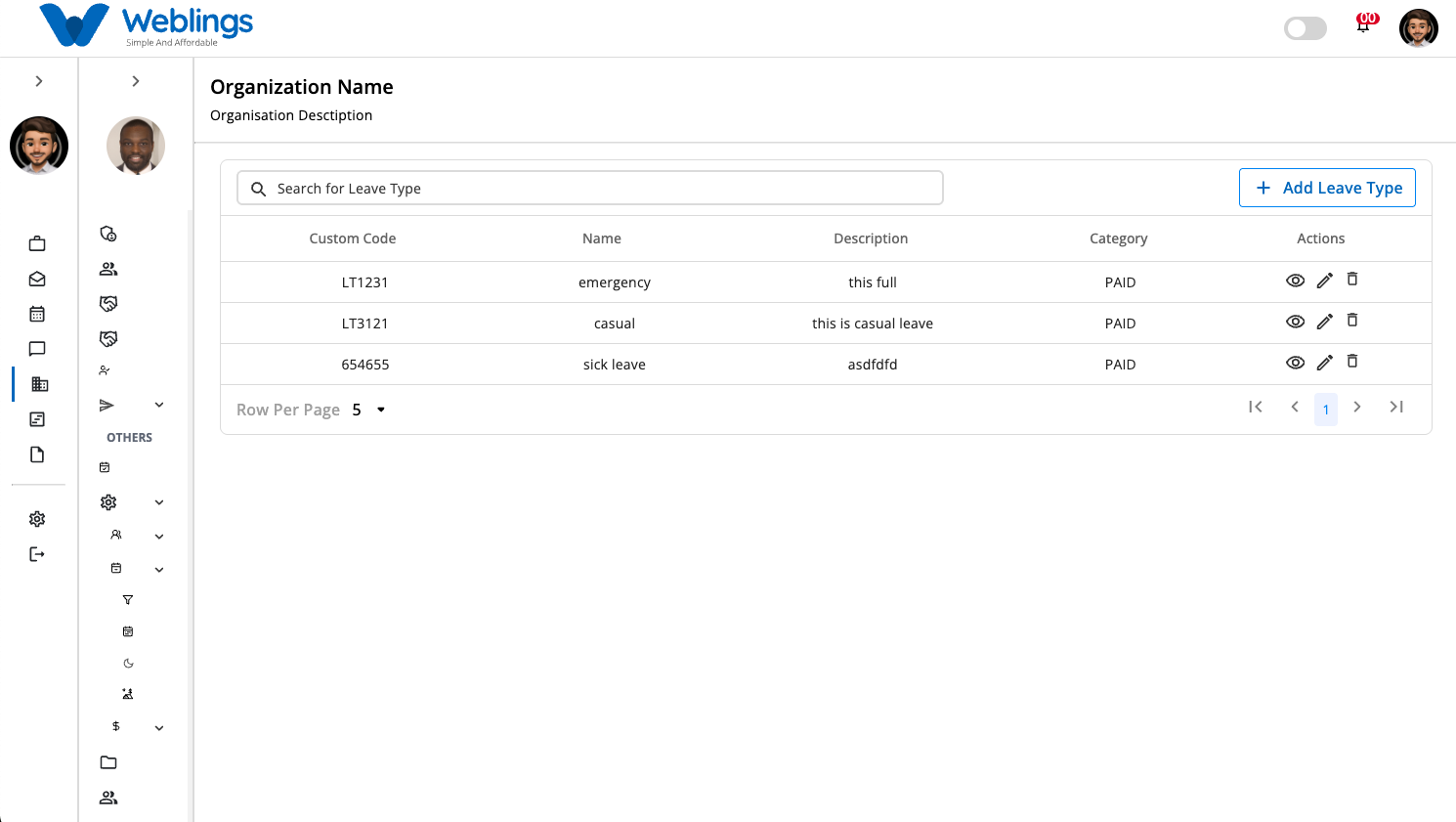Go to the next page
This screenshot has height=822, width=1456.
[x=1357, y=407]
